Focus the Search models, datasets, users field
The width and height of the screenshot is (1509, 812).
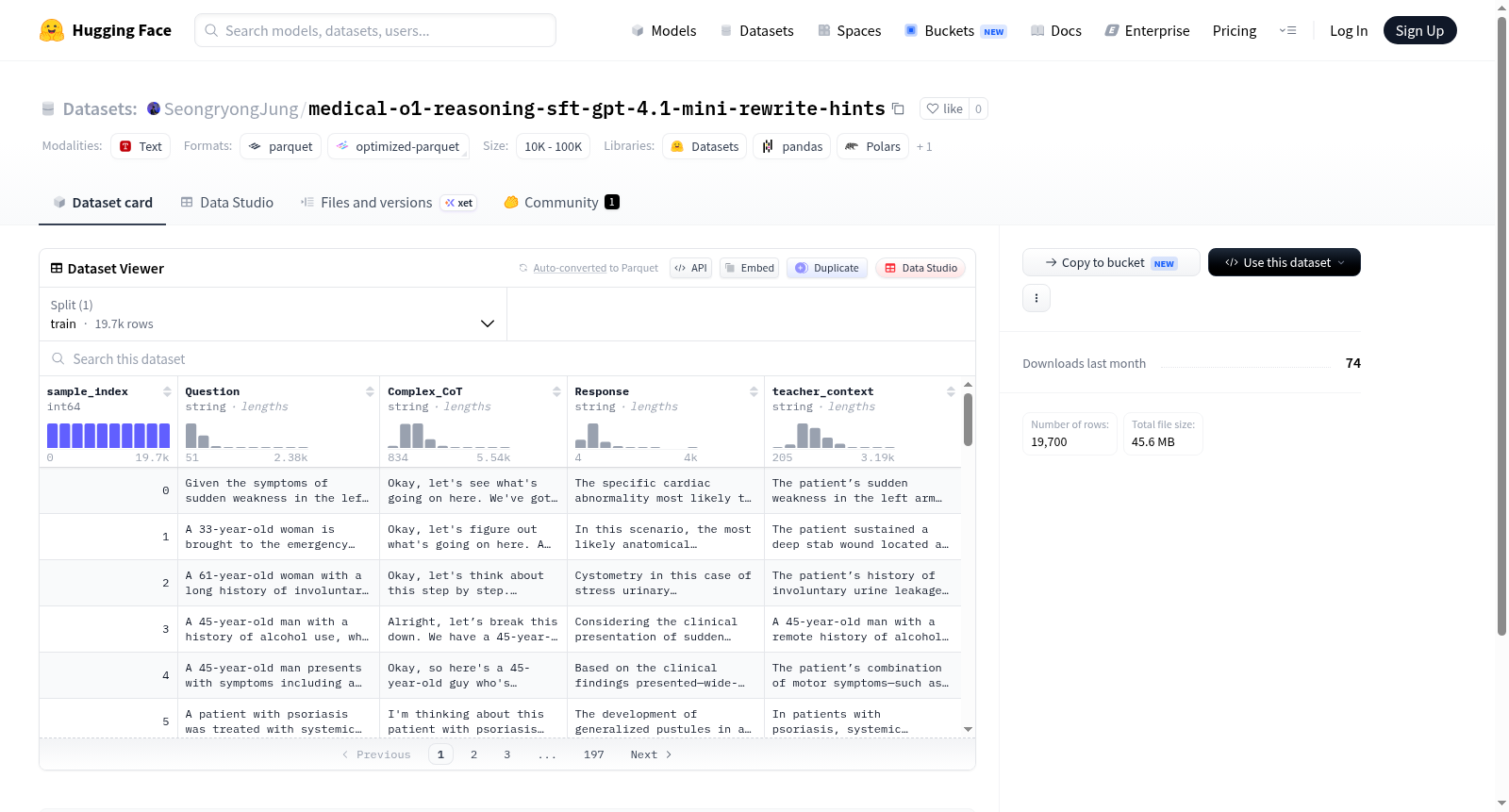point(375,30)
